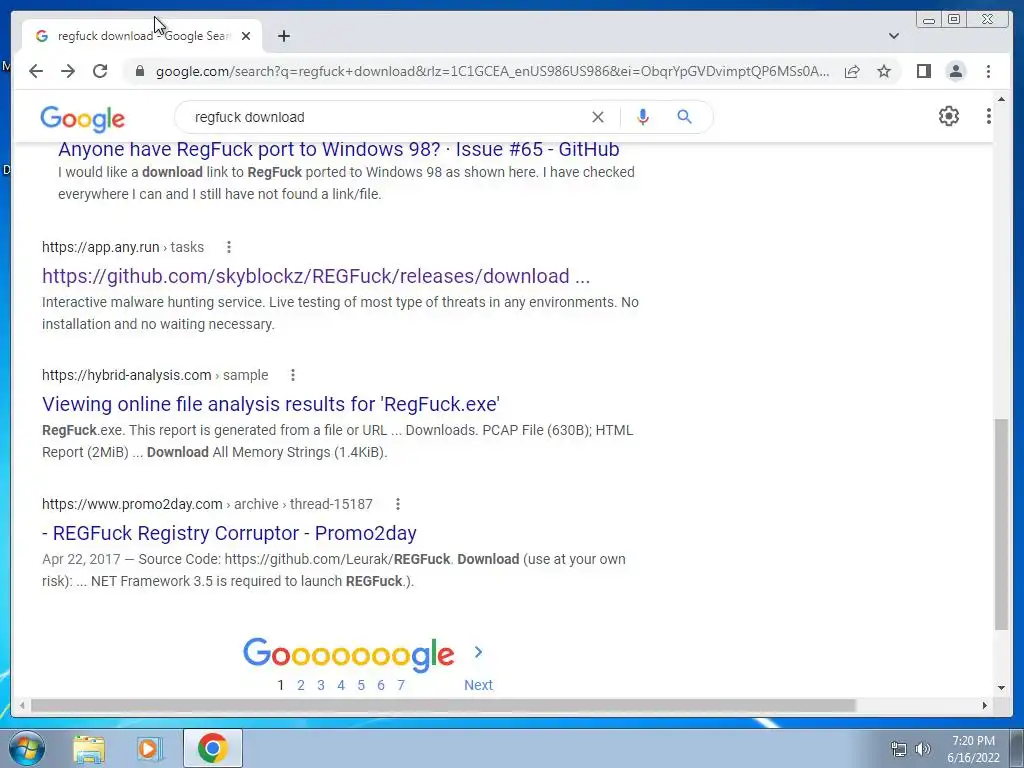
Task: View site info via lock icon
Action: pos(140,71)
